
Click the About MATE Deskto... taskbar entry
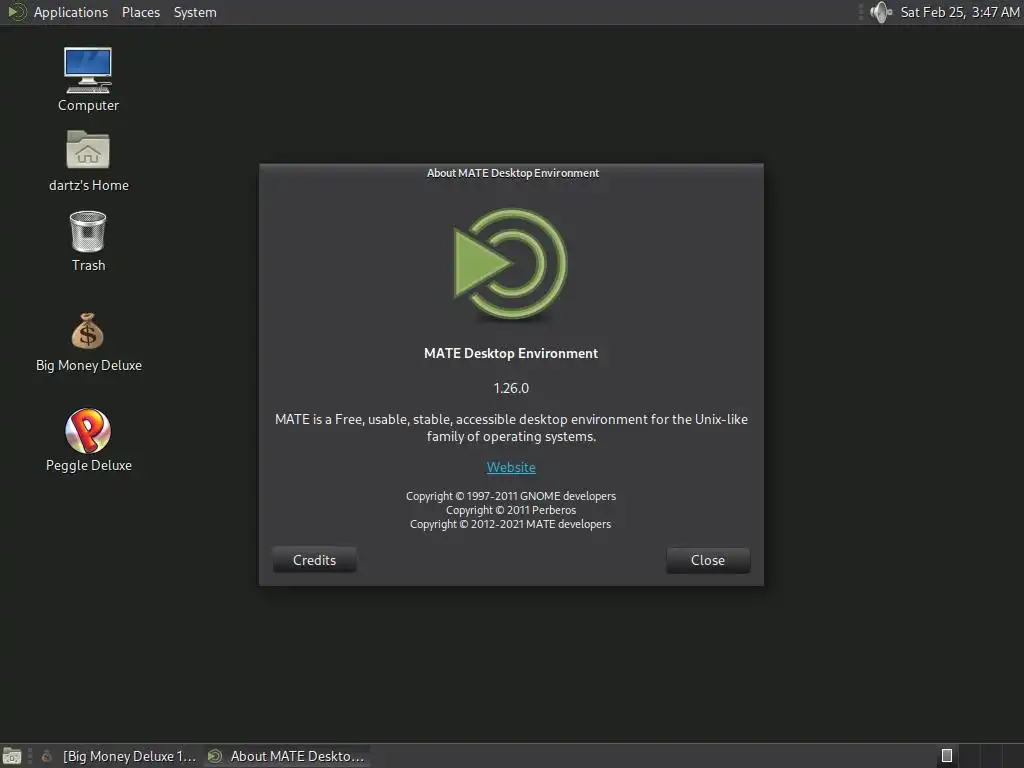[286, 756]
